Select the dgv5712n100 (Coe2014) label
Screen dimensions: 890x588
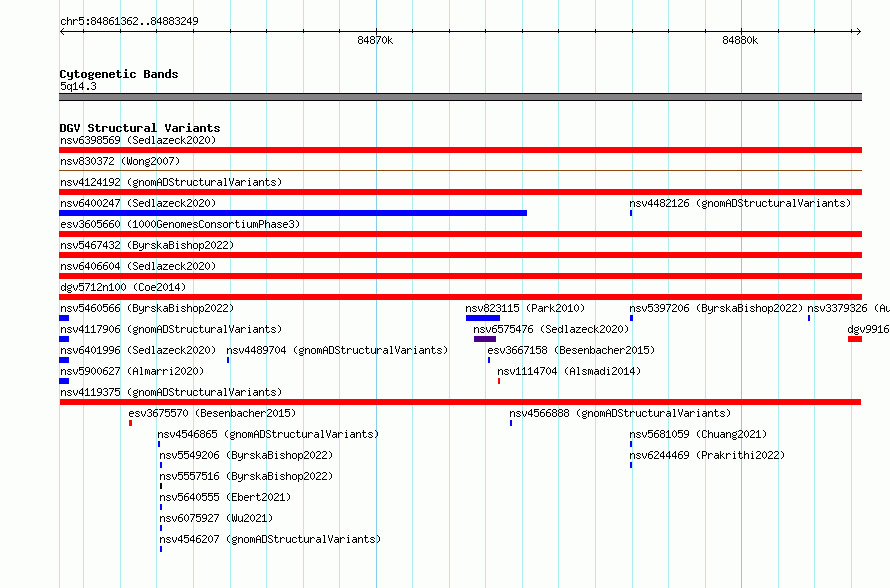coord(123,287)
